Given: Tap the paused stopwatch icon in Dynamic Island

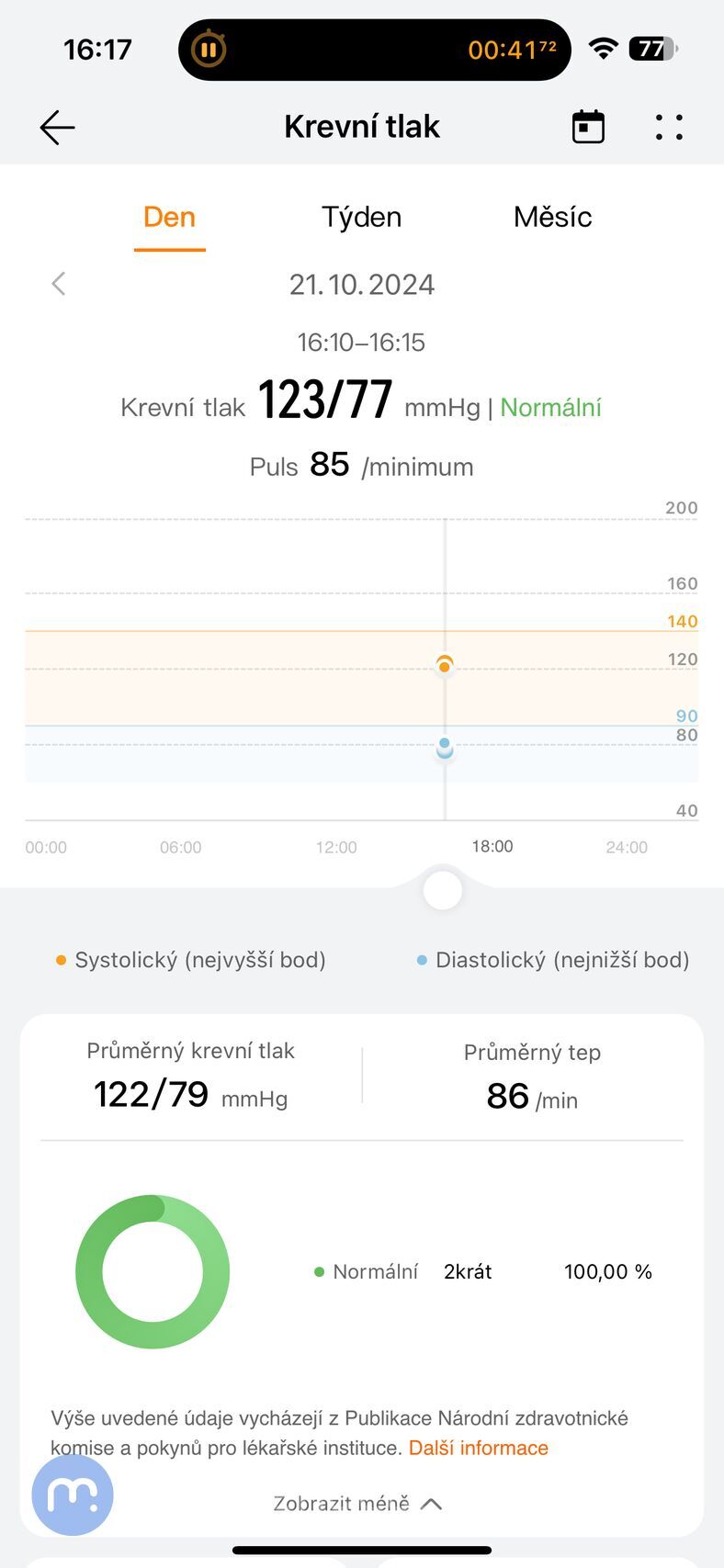Looking at the screenshot, I should pos(209,50).
